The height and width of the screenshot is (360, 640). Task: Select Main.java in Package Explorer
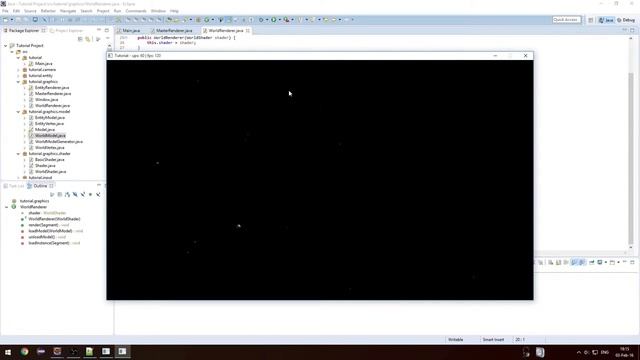tap(43, 64)
